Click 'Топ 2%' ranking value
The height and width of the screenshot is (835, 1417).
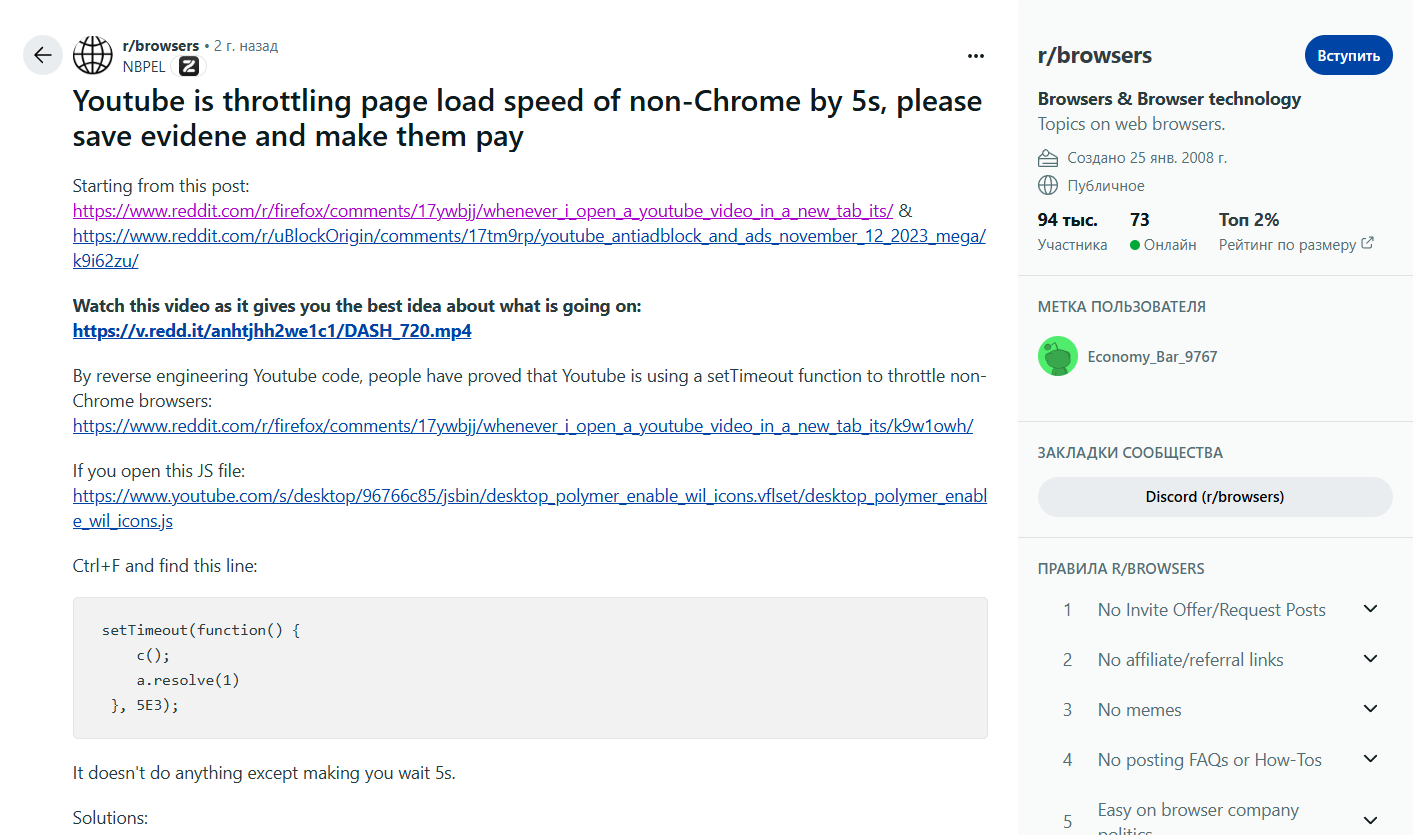pyautogui.click(x=1249, y=220)
